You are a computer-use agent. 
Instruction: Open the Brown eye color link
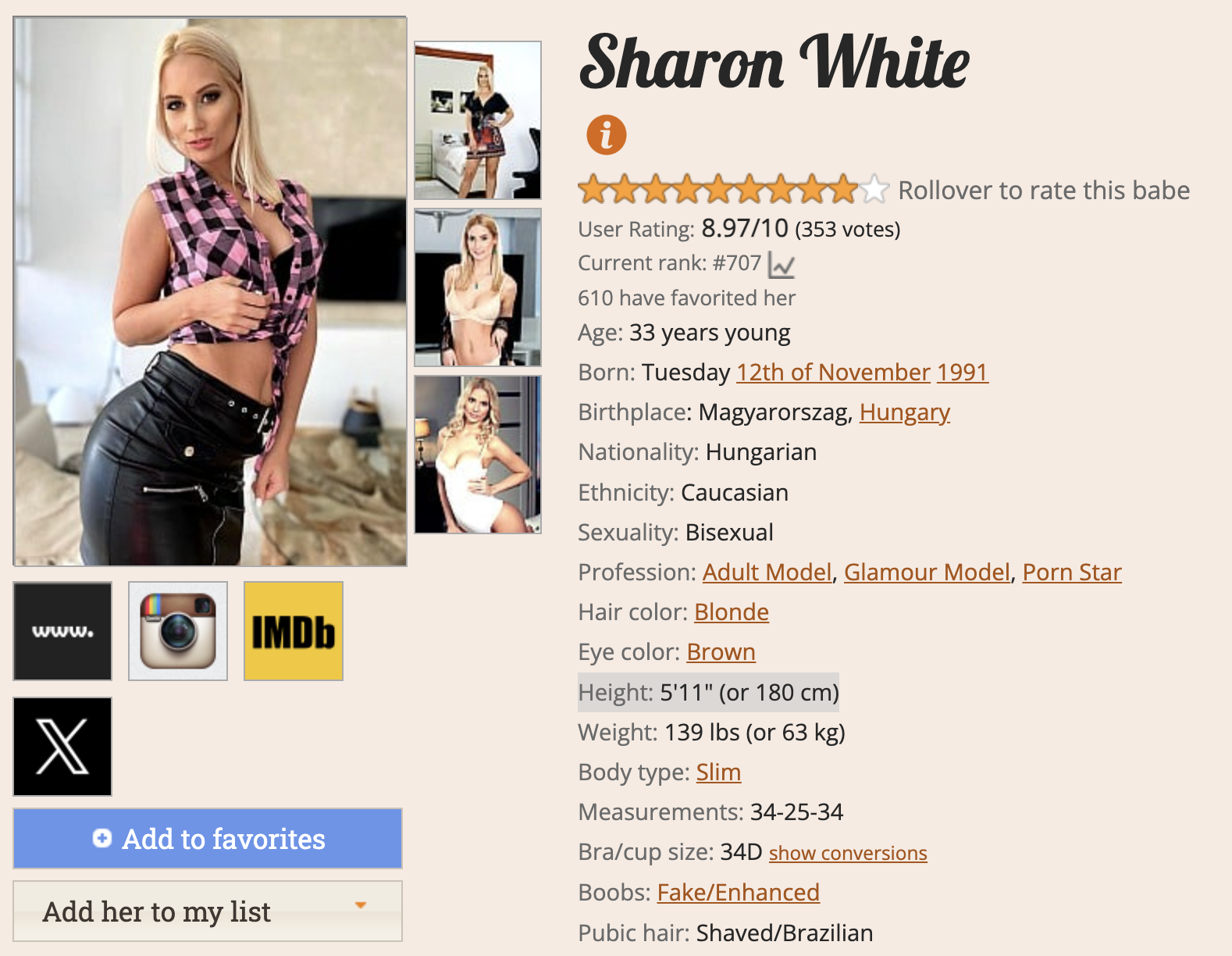(x=721, y=652)
